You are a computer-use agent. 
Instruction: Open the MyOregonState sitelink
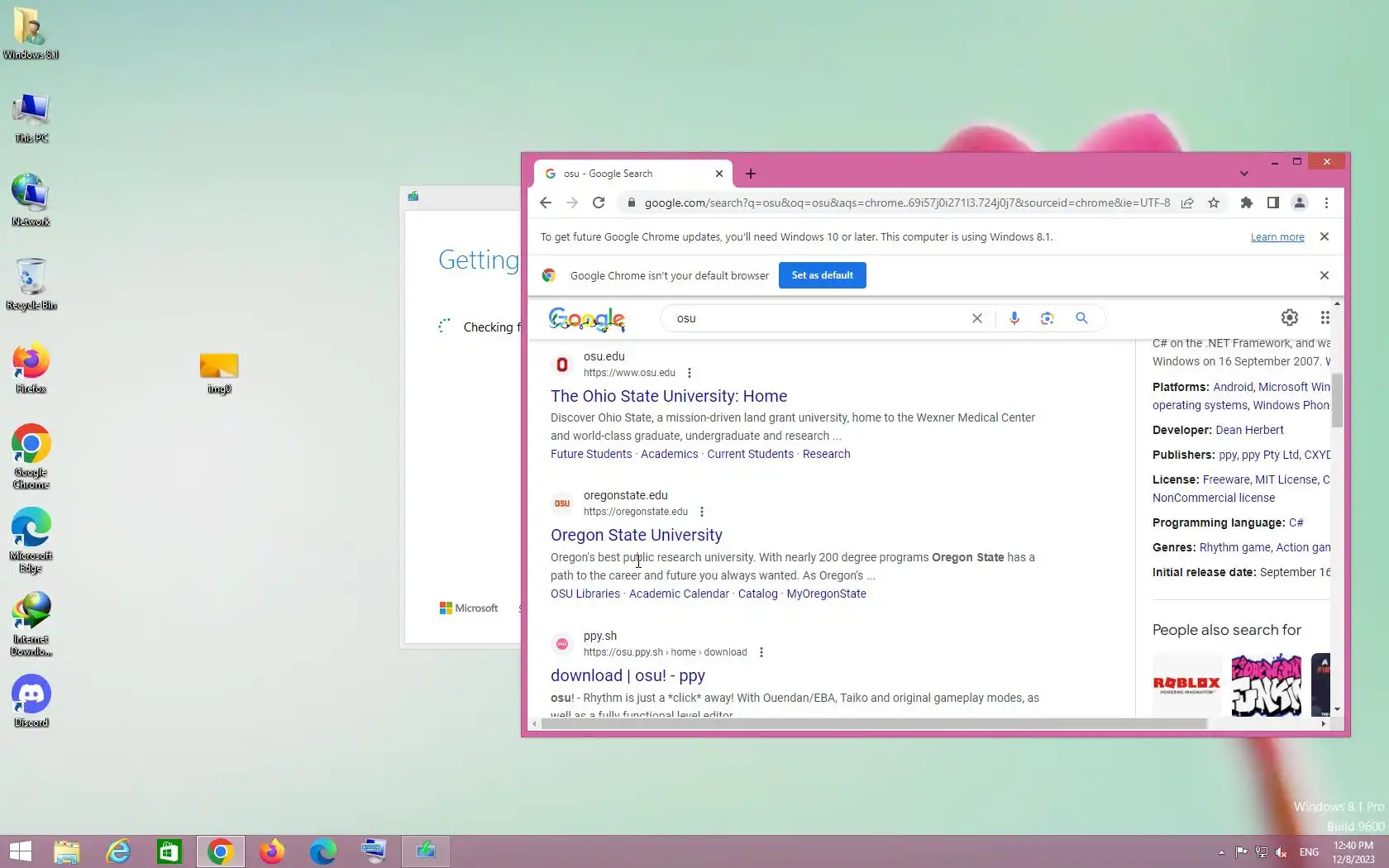tap(826, 594)
